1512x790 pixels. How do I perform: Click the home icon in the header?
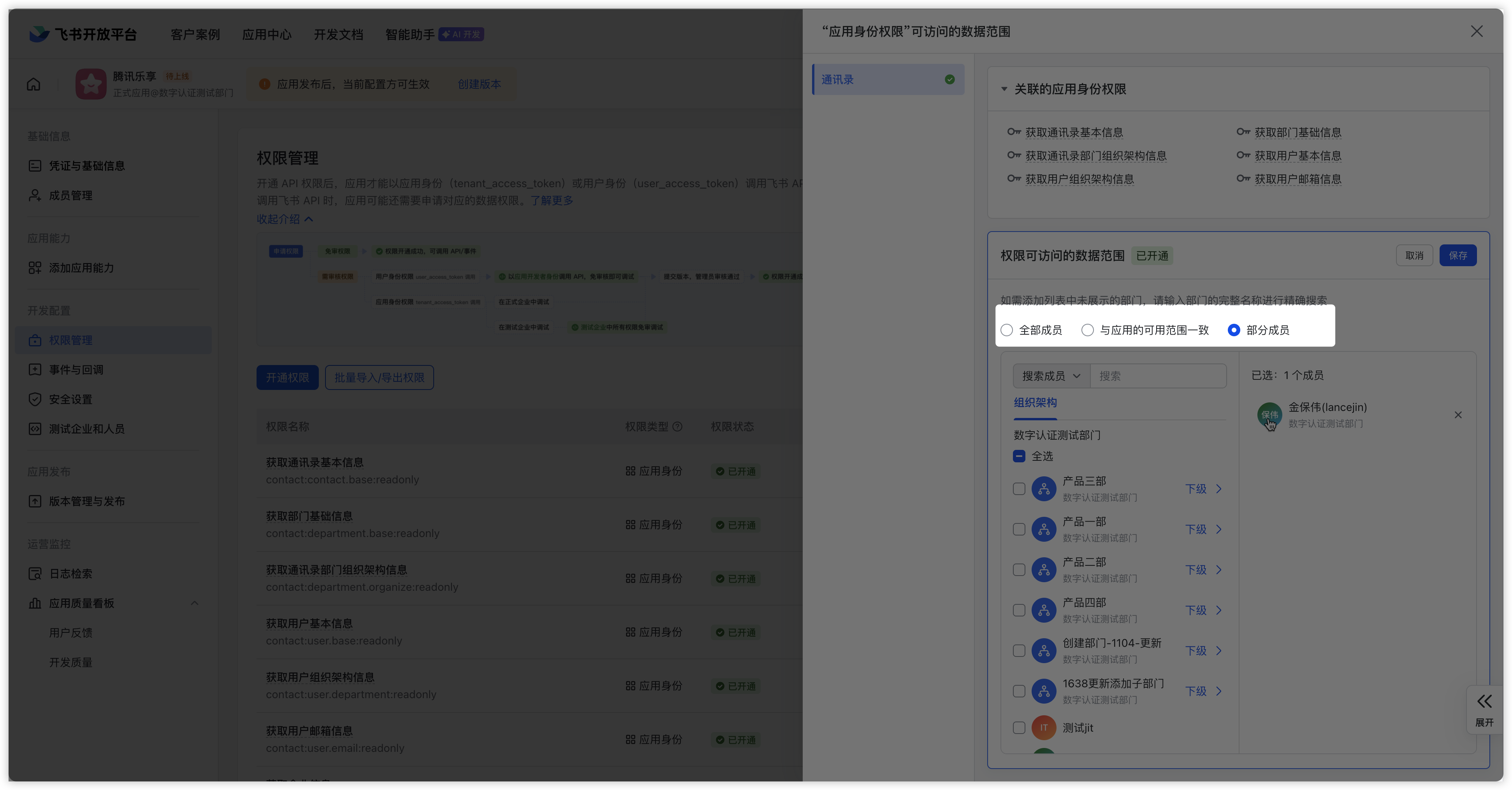point(33,84)
